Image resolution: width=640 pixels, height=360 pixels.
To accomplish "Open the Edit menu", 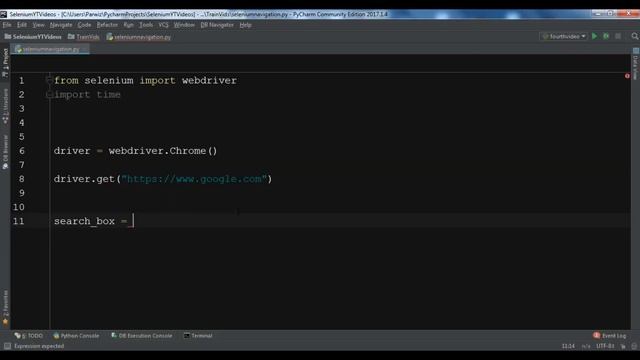I will coord(22,25).
